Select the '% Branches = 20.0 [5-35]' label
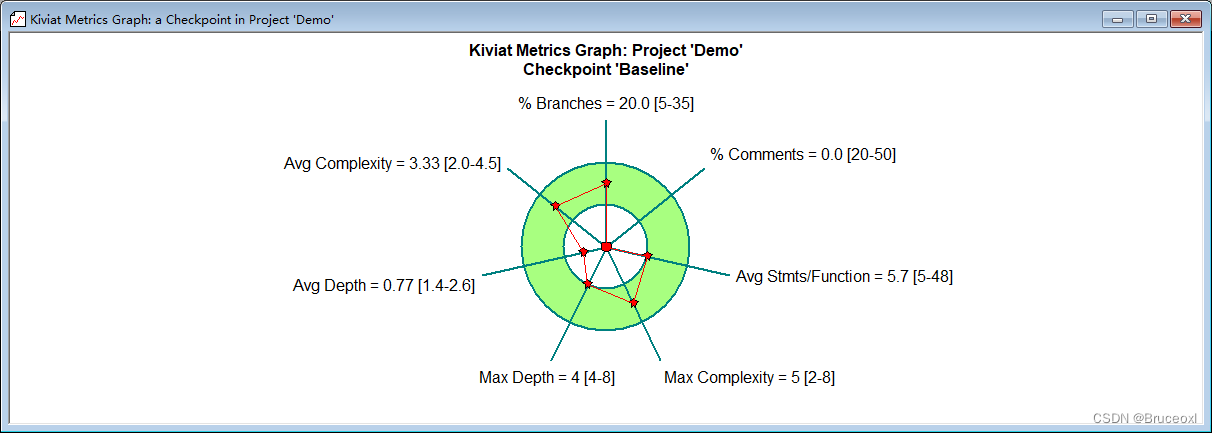This screenshot has height=433, width=1212. pyautogui.click(x=606, y=103)
